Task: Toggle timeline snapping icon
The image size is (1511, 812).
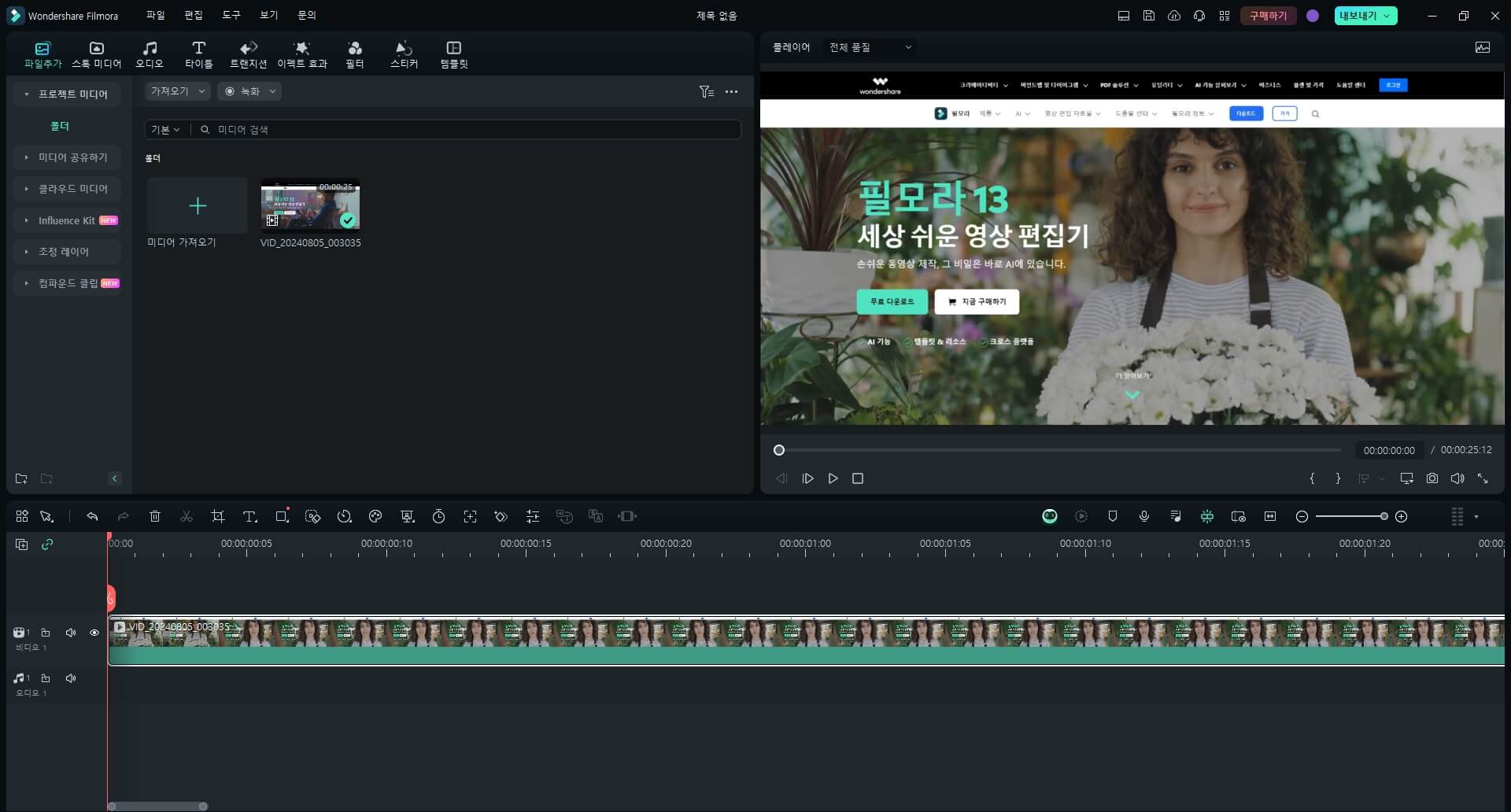Action: pos(1207,516)
